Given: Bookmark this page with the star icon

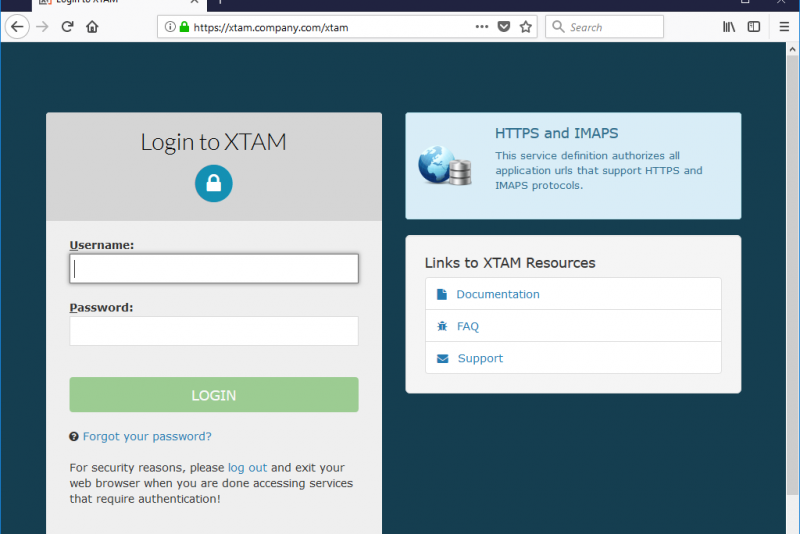Looking at the screenshot, I should pyautogui.click(x=526, y=27).
